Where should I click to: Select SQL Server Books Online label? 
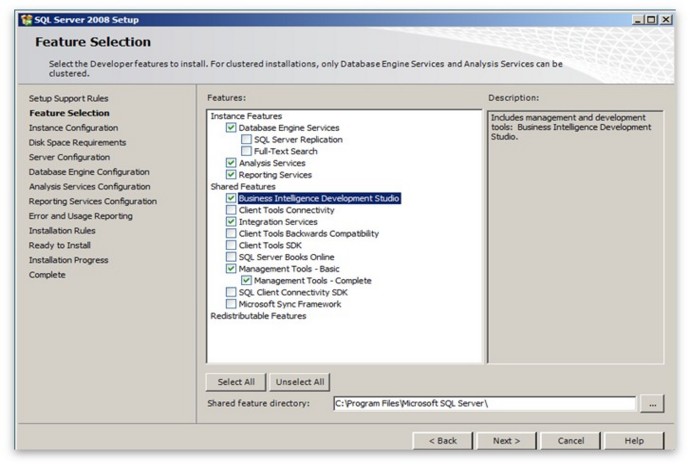tap(286, 257)
